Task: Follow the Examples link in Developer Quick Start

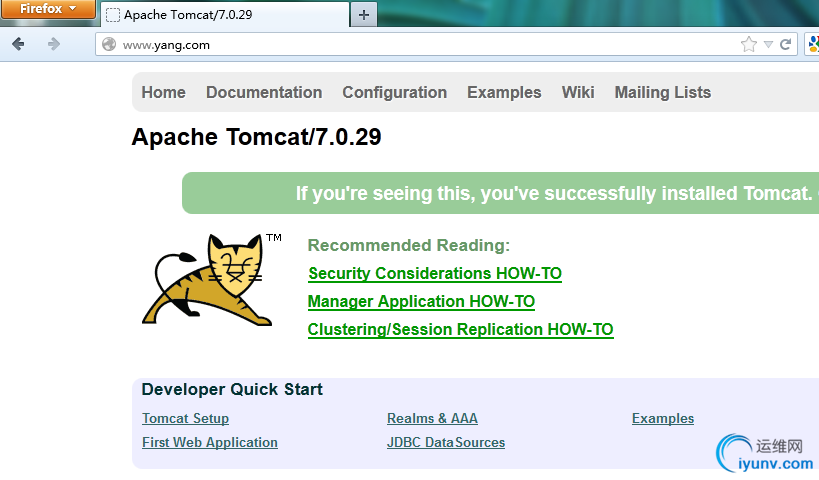Action: 663,418
